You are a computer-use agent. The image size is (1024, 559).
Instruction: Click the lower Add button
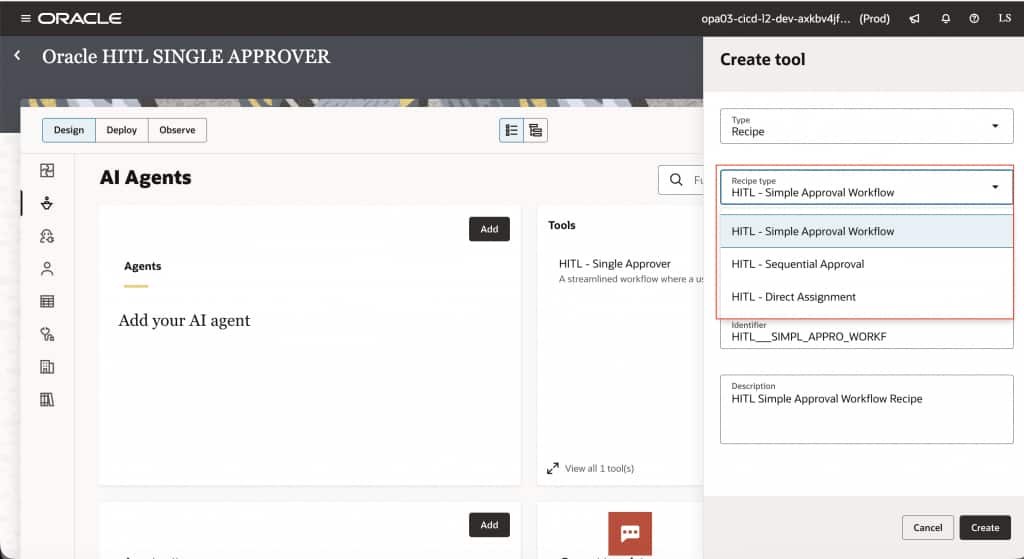pyautogui.click(x=489, y=525)
